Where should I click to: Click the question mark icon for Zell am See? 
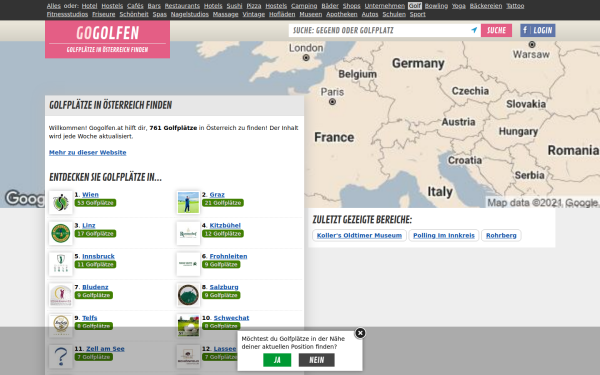61,357
